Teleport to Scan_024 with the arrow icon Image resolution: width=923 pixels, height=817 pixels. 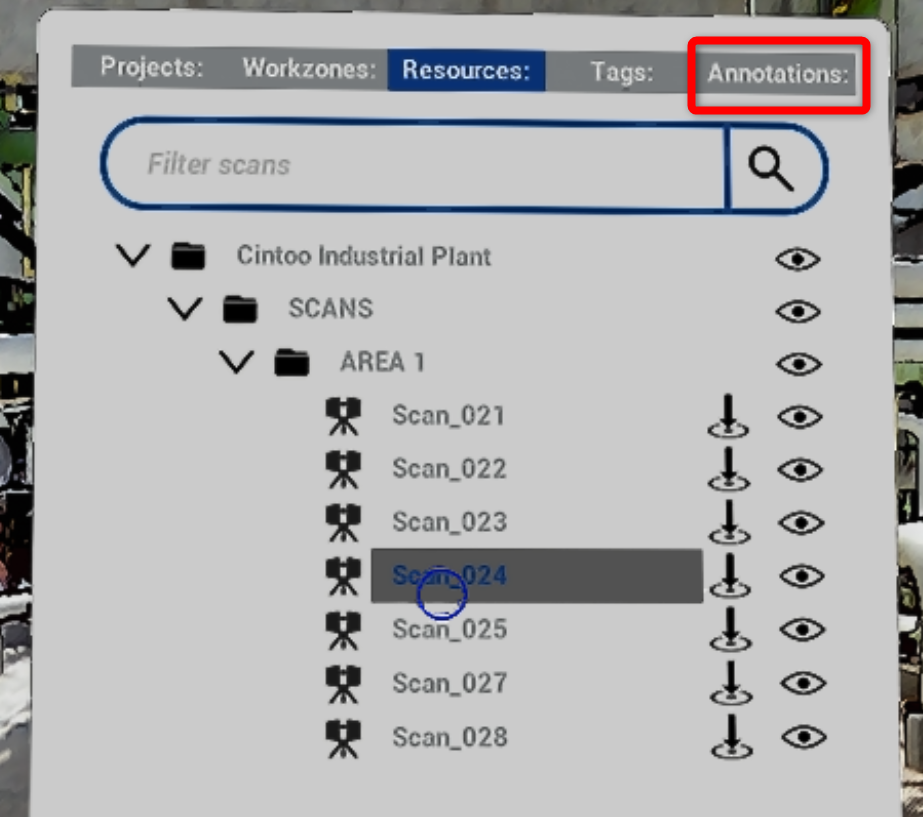click(728, 577)
